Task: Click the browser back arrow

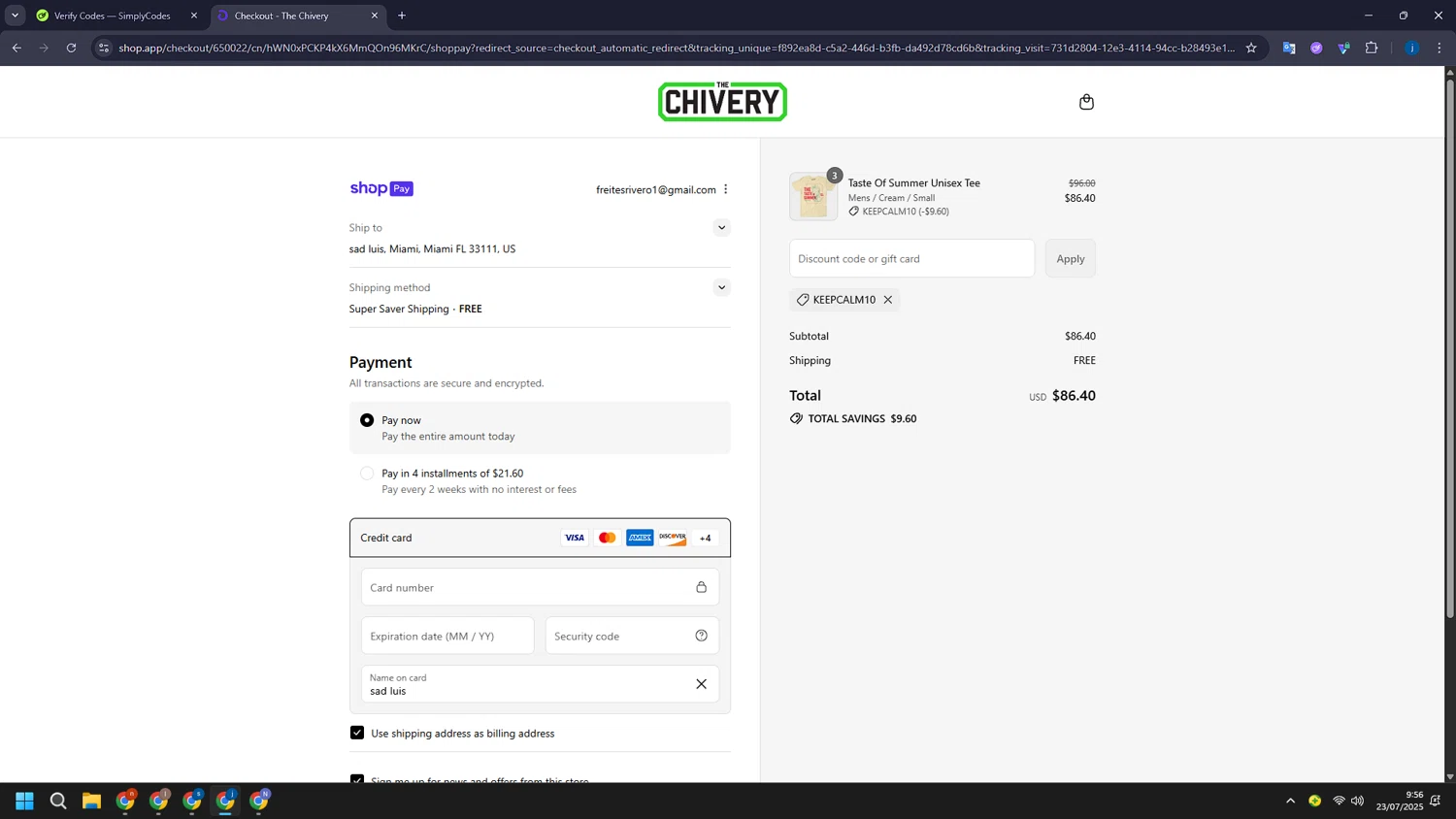Action: pos(17,48)
